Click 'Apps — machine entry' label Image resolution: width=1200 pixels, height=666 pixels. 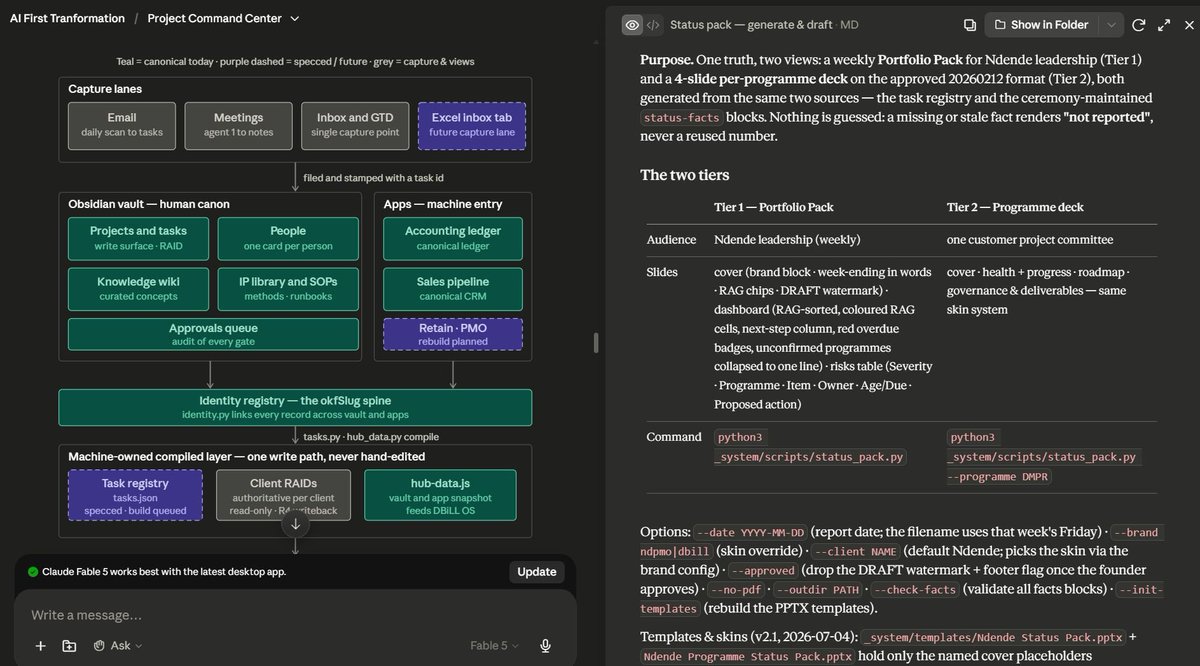pyautogui.click(x=441, y=204)
